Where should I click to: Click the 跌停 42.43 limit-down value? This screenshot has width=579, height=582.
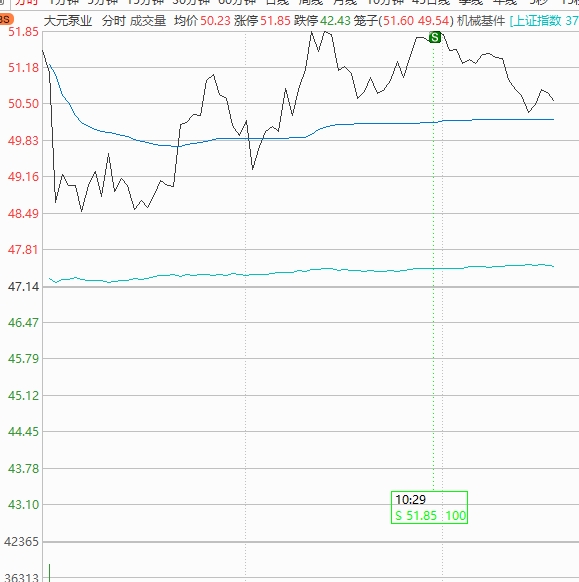pos(322,21)
